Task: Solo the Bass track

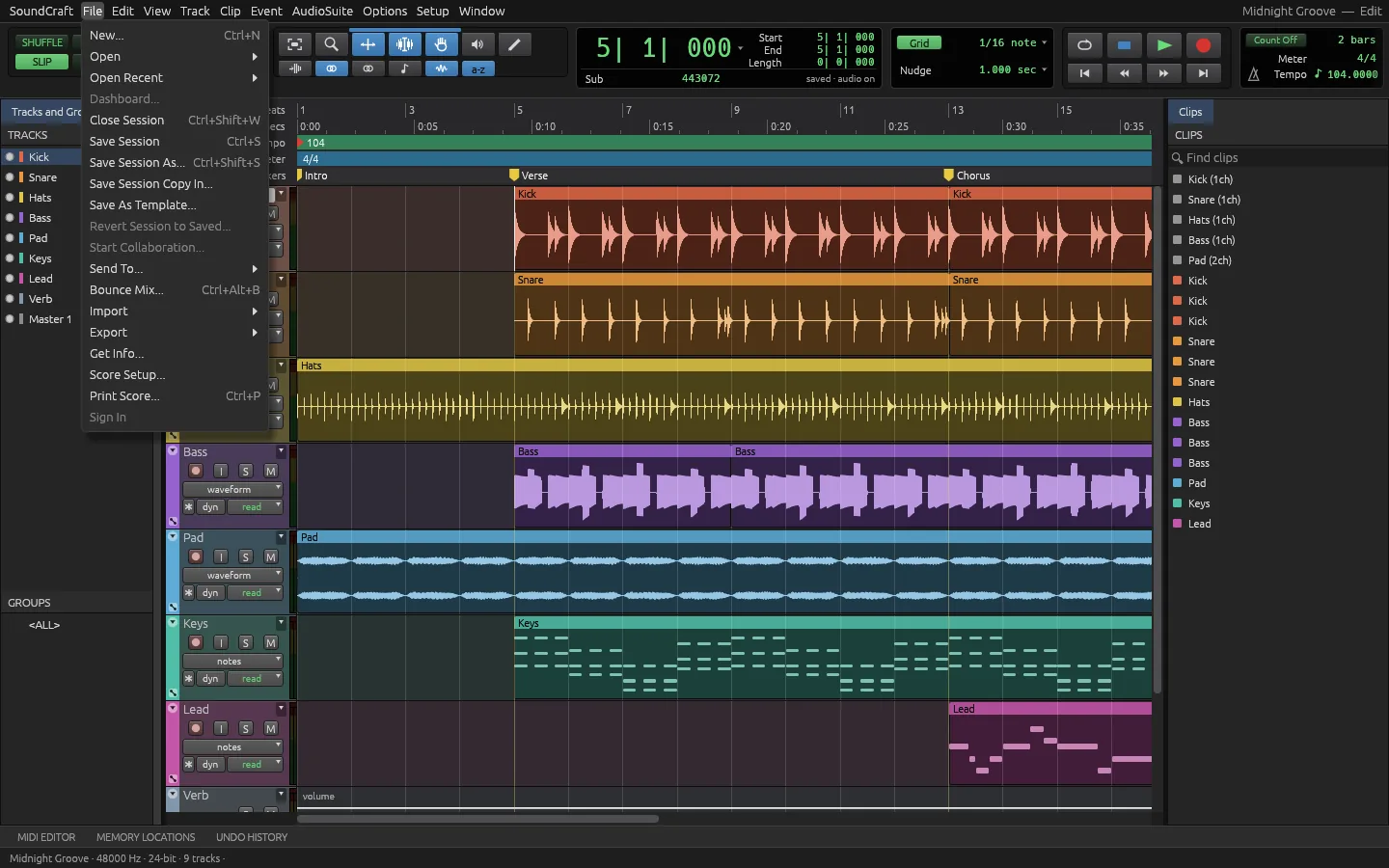Action: (246, 471)
